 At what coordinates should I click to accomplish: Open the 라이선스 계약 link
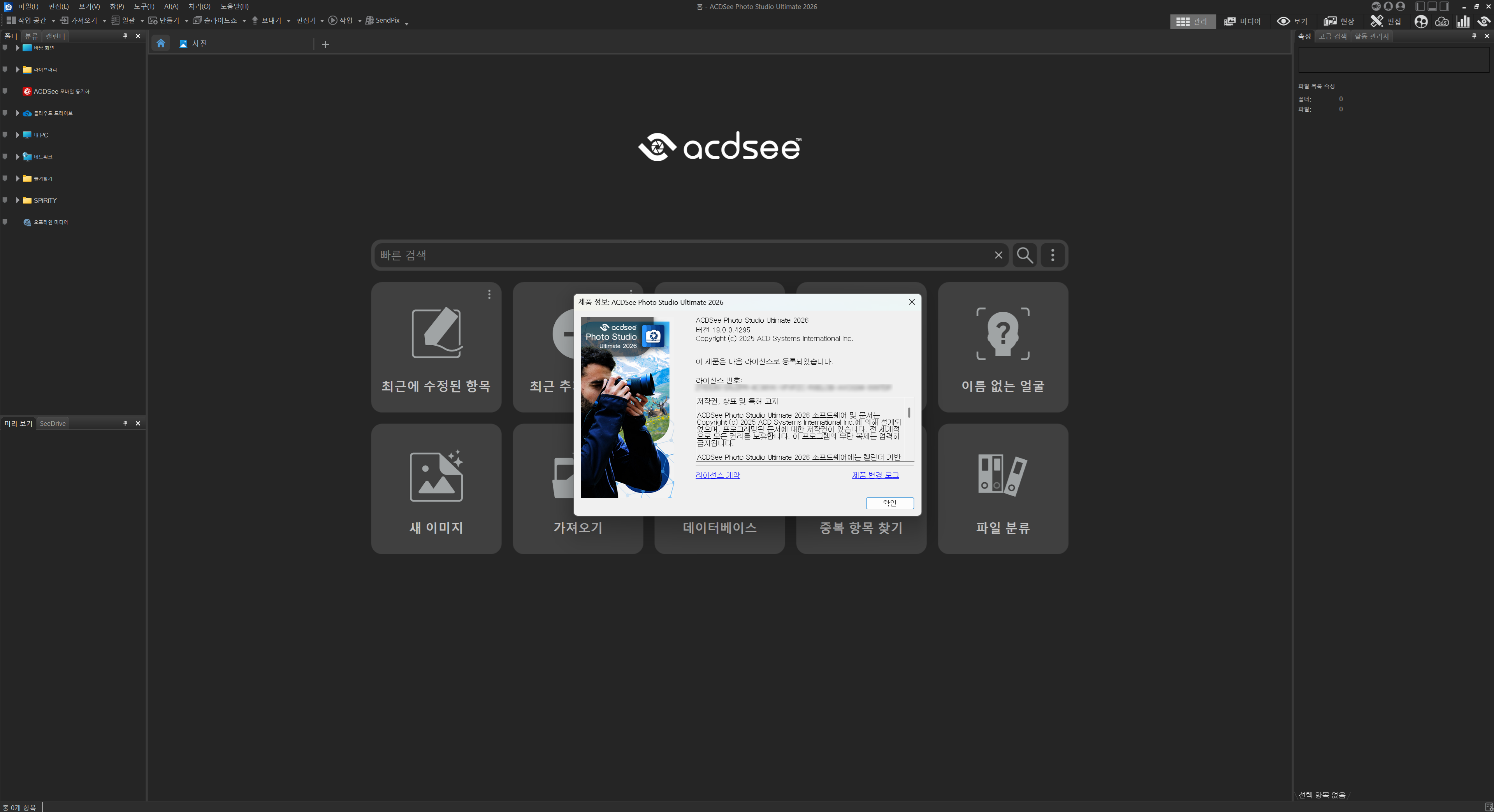tap(717, 475)
